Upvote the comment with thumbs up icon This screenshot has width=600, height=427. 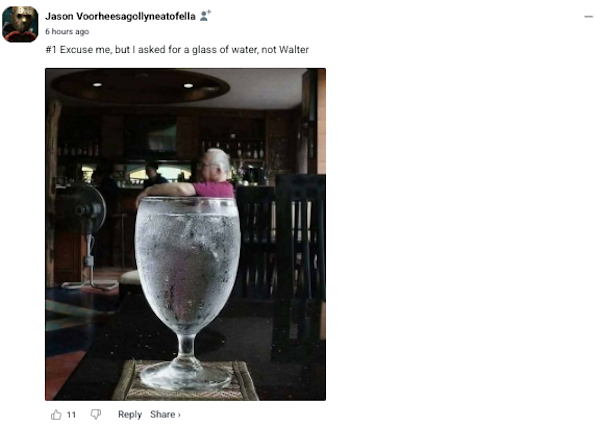[56, 414]
